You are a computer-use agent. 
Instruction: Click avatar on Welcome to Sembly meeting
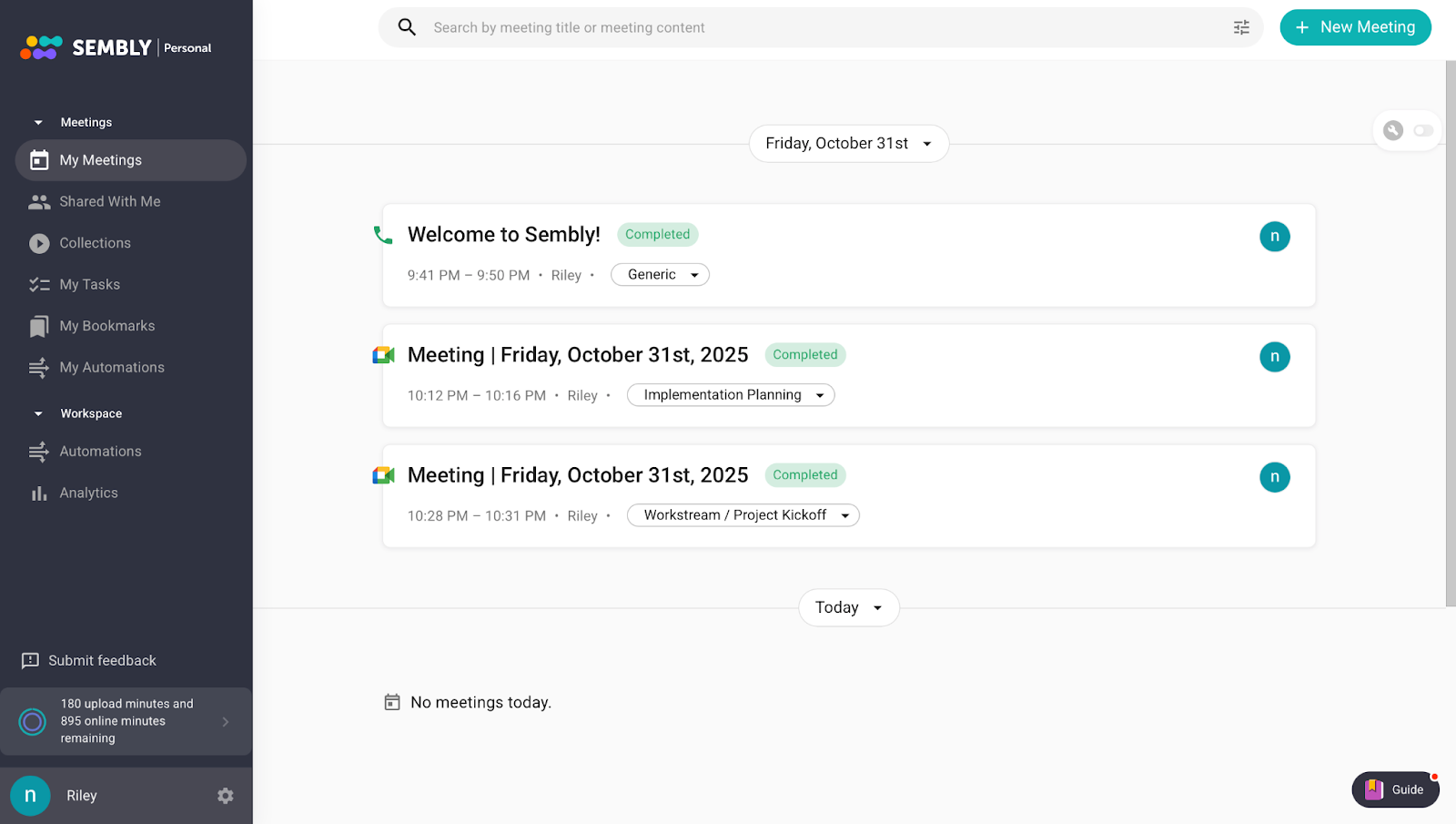(x=1274, y=237)
